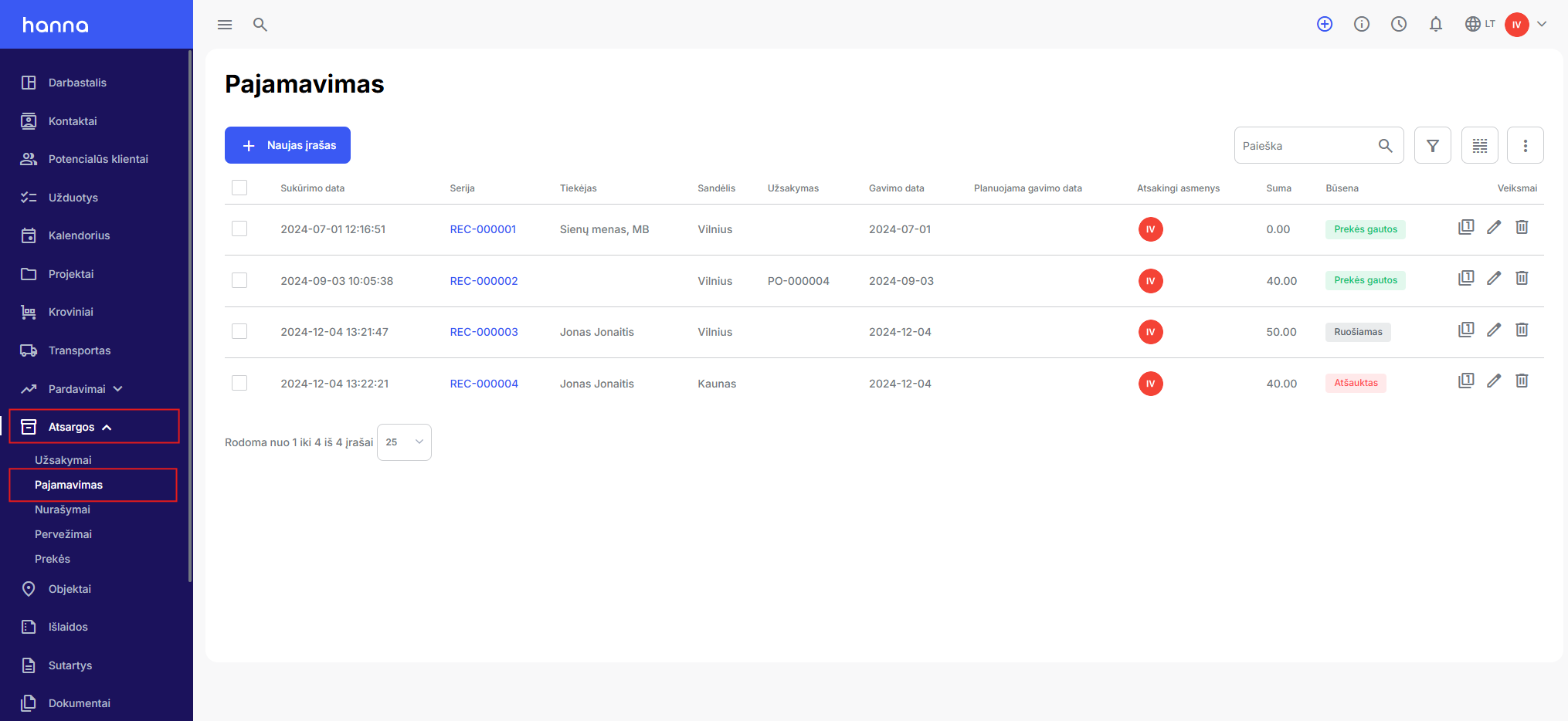Edit record REC-000003 with pencil icon

(x=1494, y=330)
